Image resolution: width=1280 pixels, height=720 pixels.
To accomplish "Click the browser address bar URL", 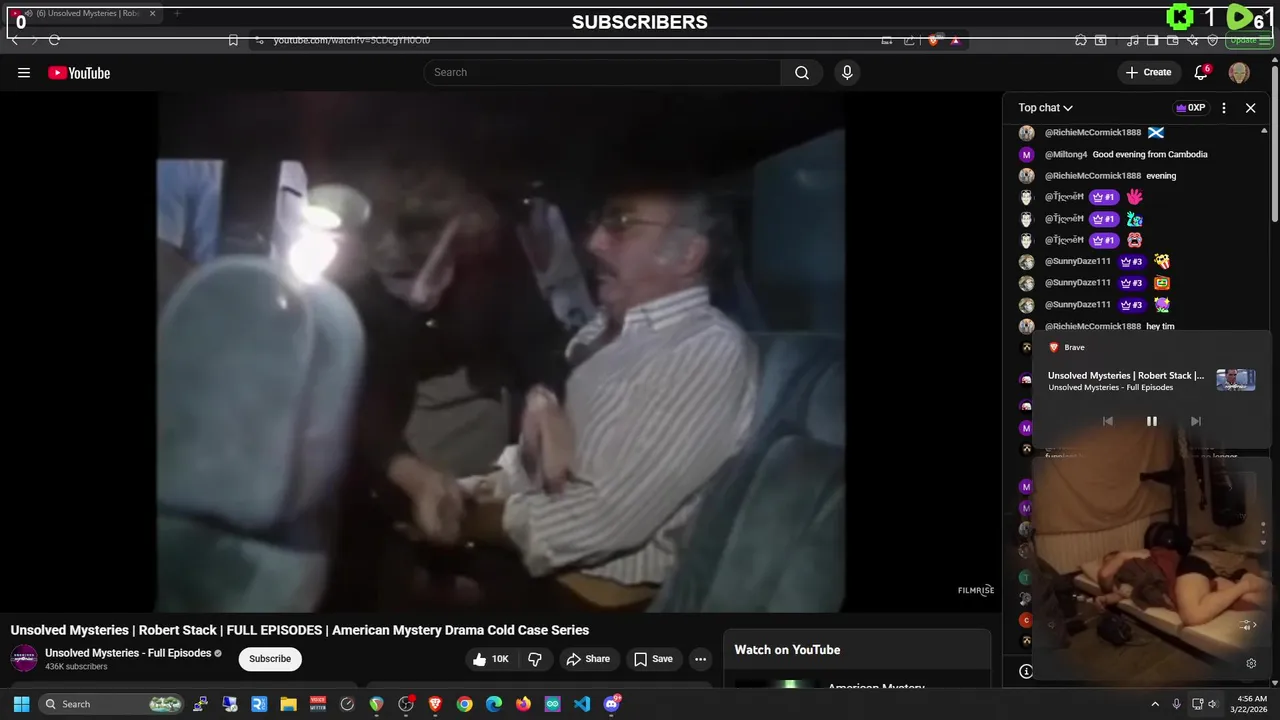I will point(351,40).
